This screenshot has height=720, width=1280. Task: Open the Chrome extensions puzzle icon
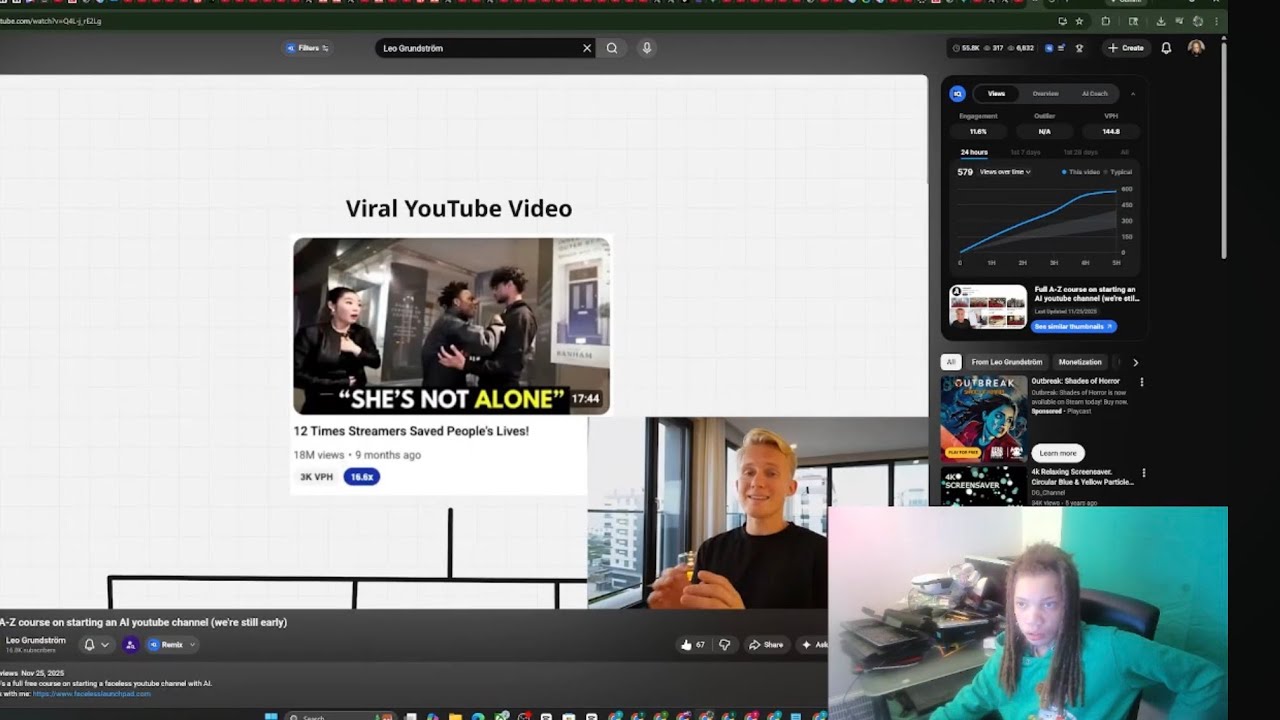tap(1106, 21)
